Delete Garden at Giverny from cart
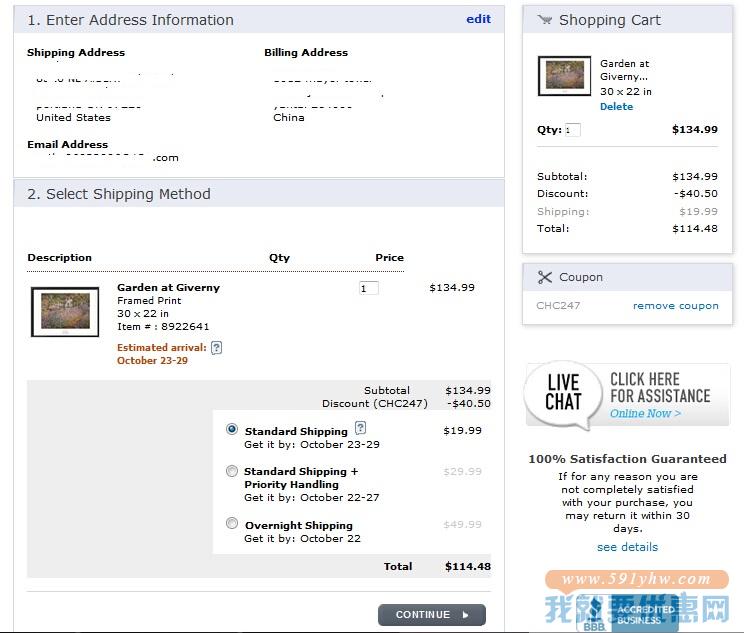This screenshot has height=633, width=744. (x=616, y=107)
